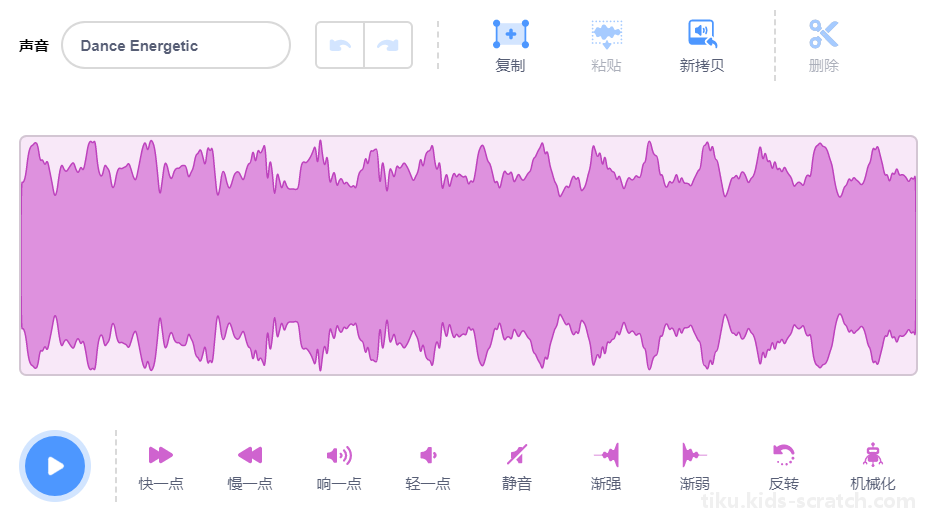Click the 删除 scissors delete tool
The height and width of the screenshot is (516, 941).
coord(823,34)
